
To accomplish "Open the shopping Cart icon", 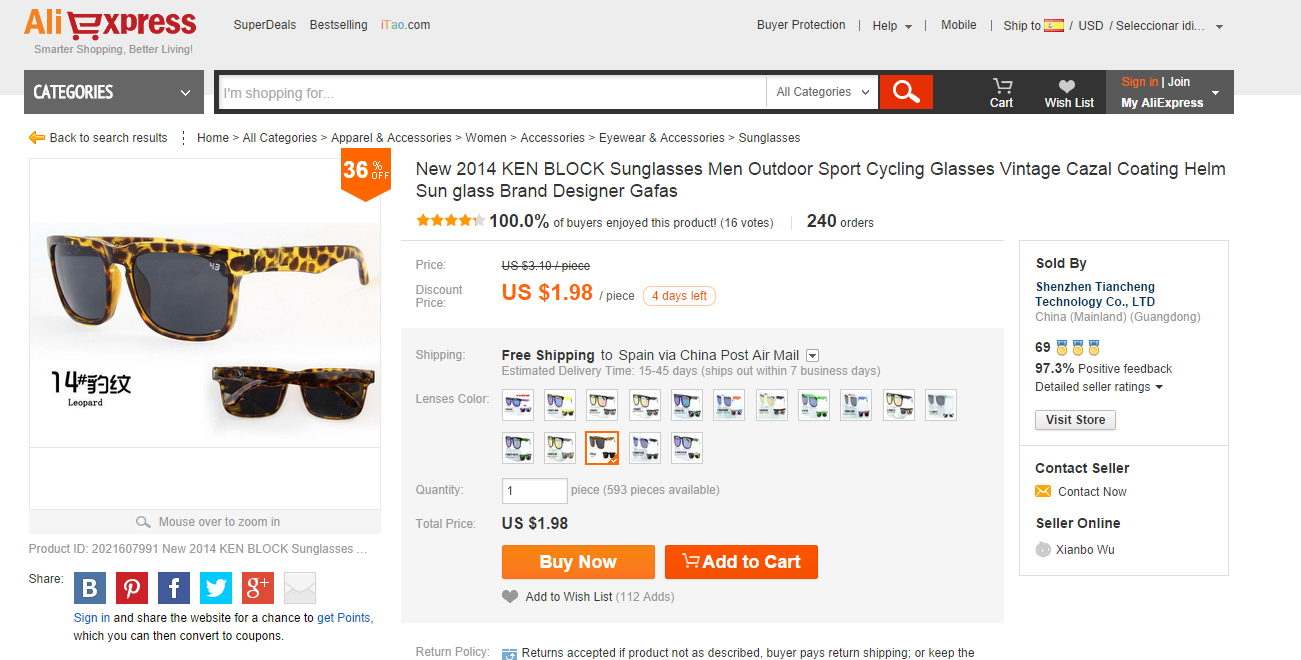I will tap(1001, 92).
